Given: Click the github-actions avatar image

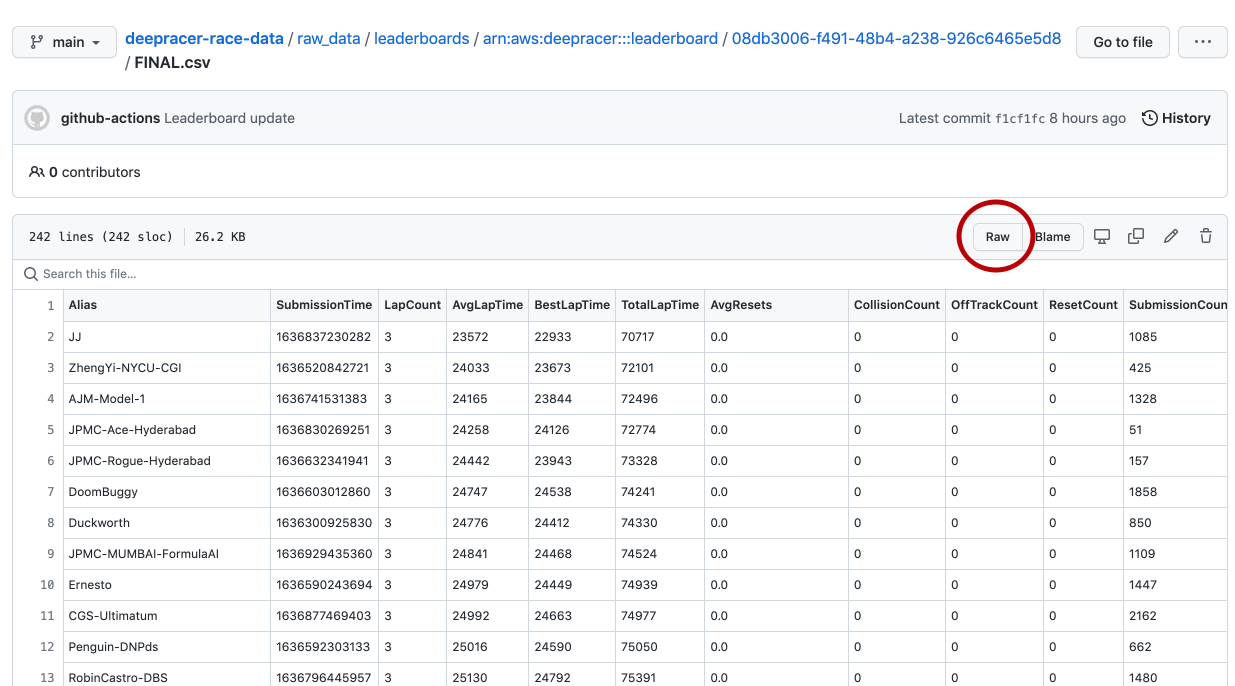Looking at the screenshot, I should coord(37,118).
